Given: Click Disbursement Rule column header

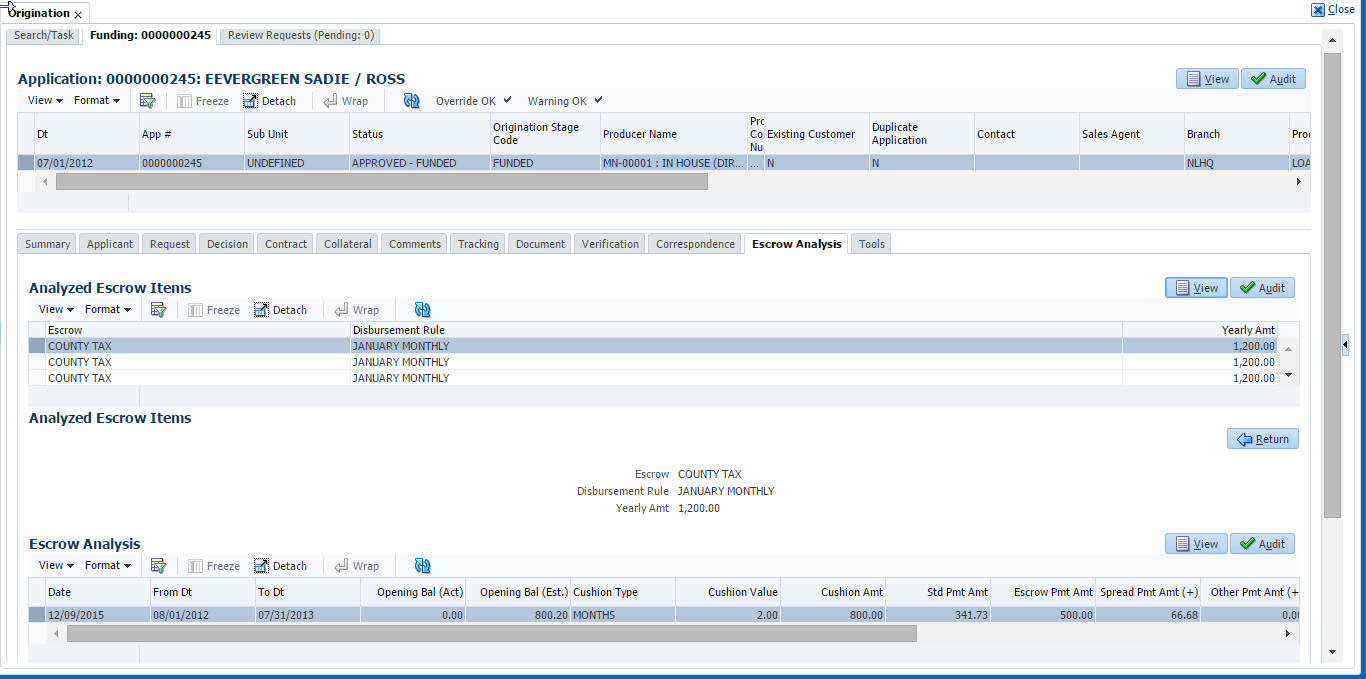Looking at the screenshot, I should coord(736,330).
